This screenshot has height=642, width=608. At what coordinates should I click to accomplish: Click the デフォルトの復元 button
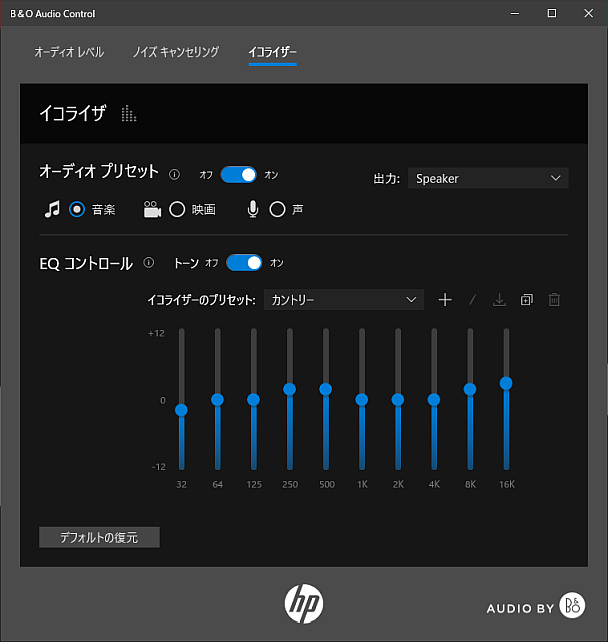coord(99,537)
